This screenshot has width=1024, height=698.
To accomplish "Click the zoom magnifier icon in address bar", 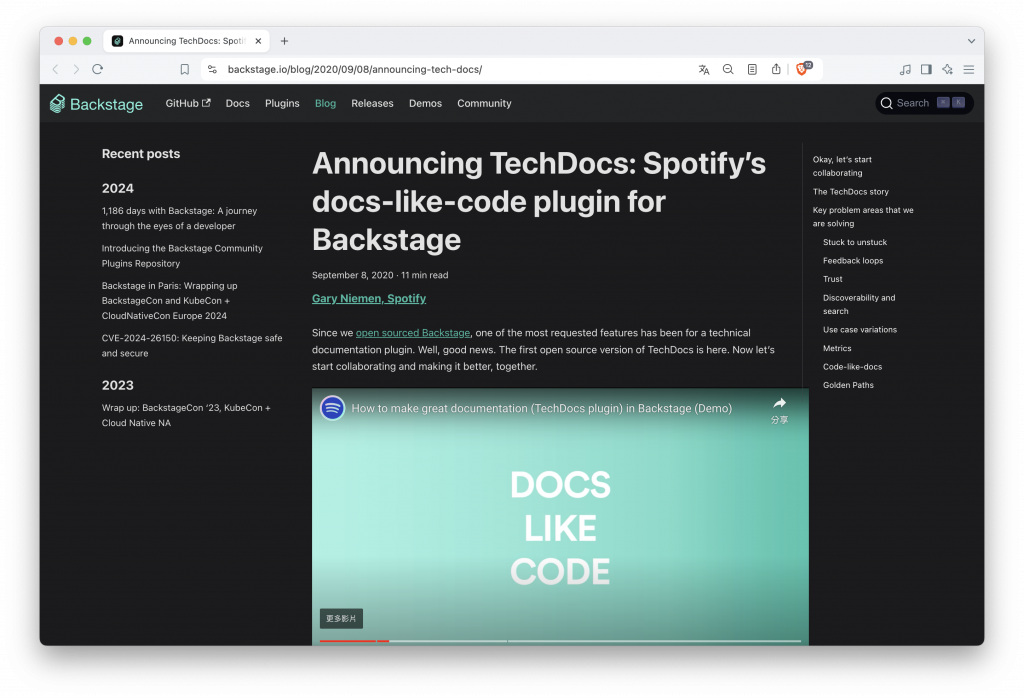I will pyautogui.click(x=728, y=69).
